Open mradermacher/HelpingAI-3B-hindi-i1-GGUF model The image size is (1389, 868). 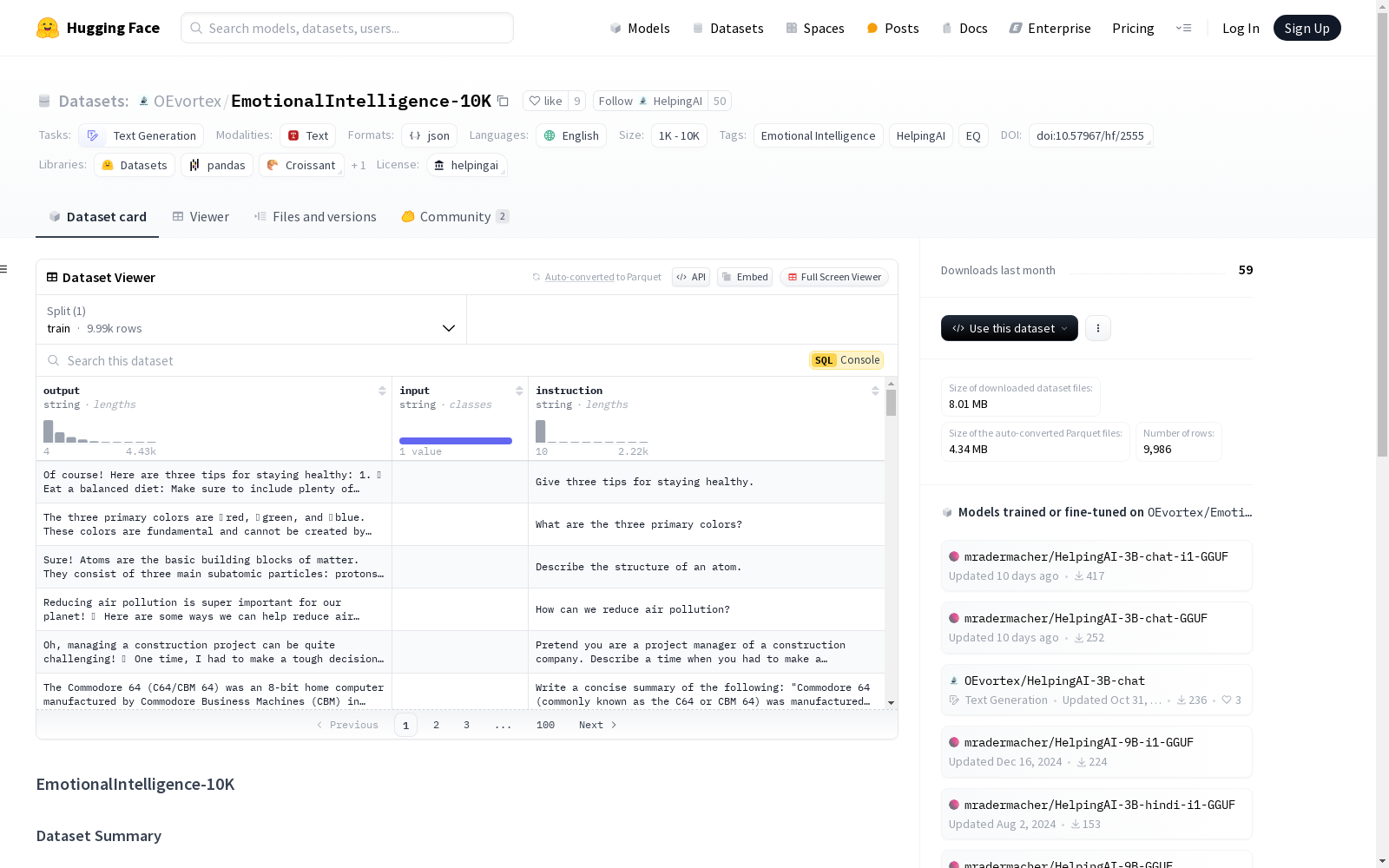[x=1096, y=813]
